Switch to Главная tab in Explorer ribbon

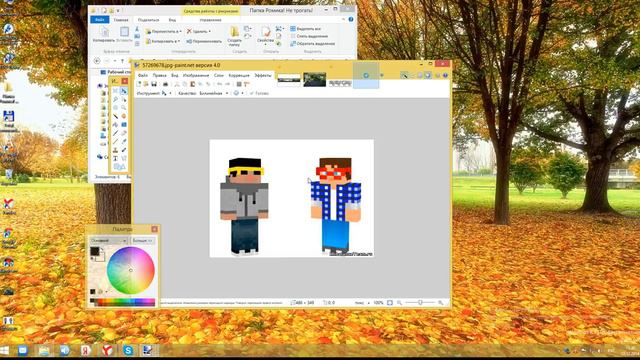(x=121, y=20)
